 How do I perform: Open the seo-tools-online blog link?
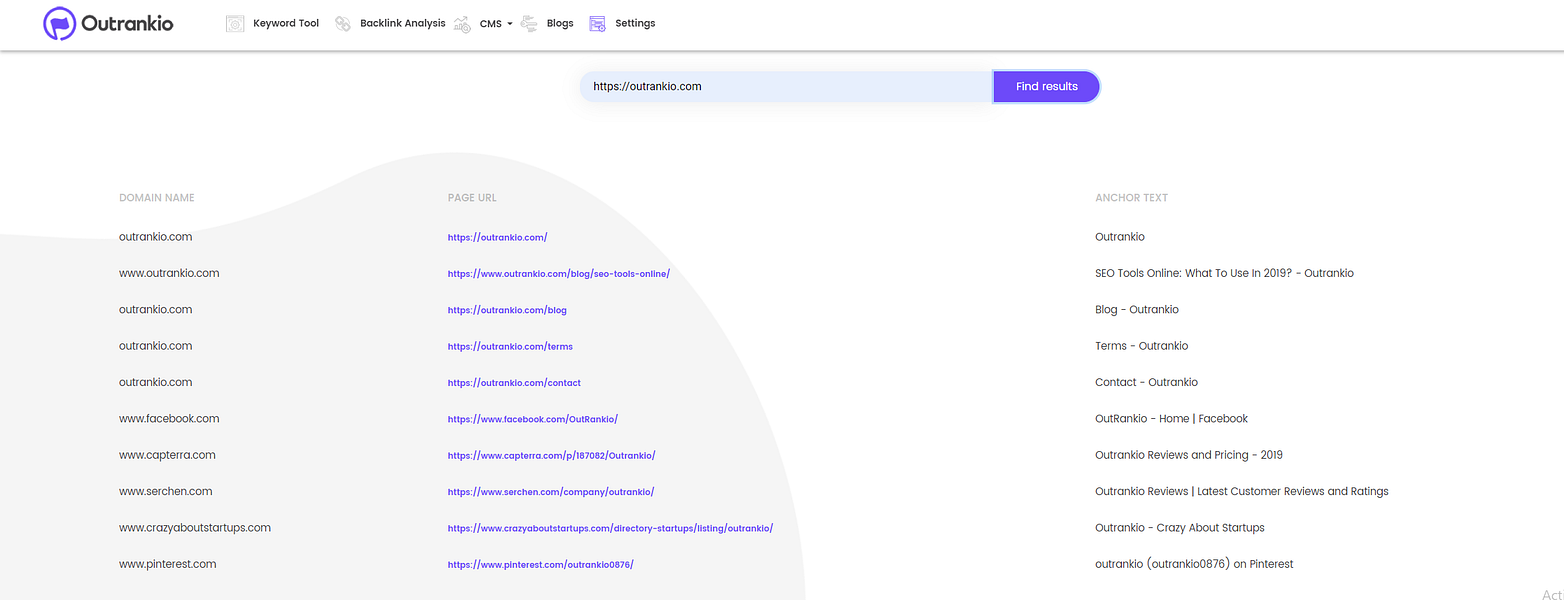point(558,274)
